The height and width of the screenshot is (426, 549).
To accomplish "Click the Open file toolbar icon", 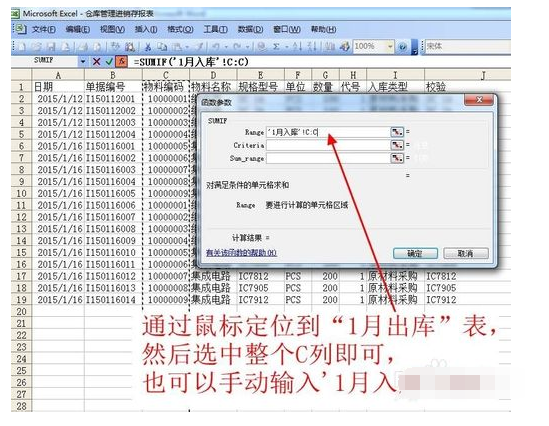I will (x=36, y=47).
